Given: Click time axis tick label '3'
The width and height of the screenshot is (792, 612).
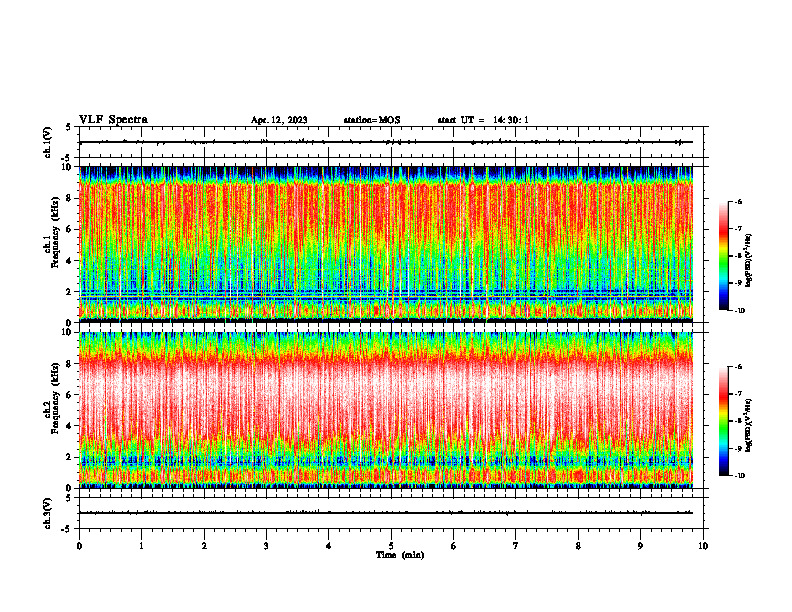Looking at the screenshot, I should (266, 546).
